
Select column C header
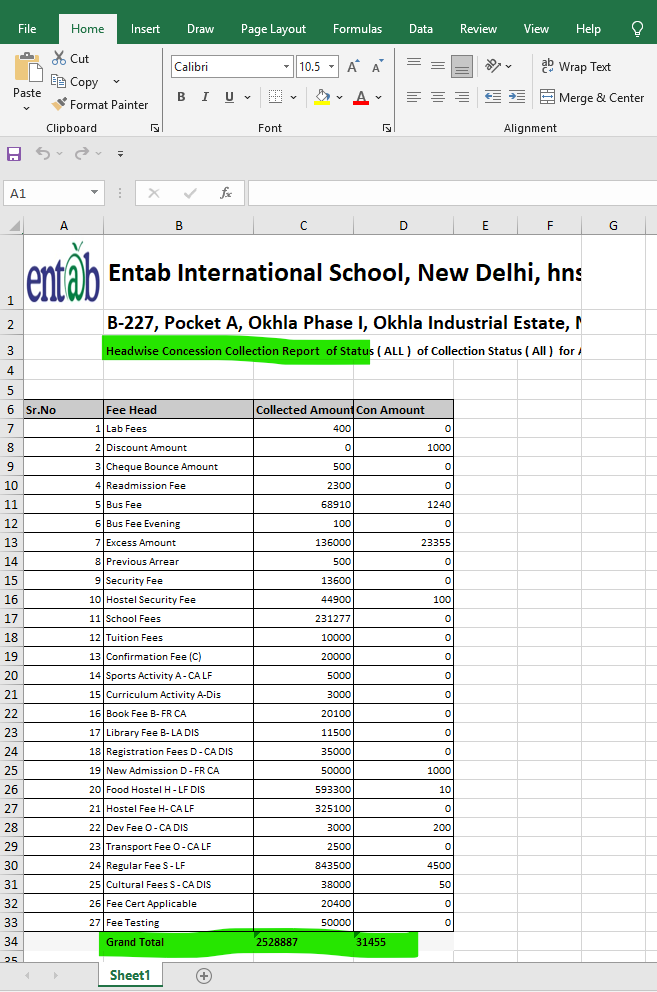pyautogui.click(x=304, y=225)
